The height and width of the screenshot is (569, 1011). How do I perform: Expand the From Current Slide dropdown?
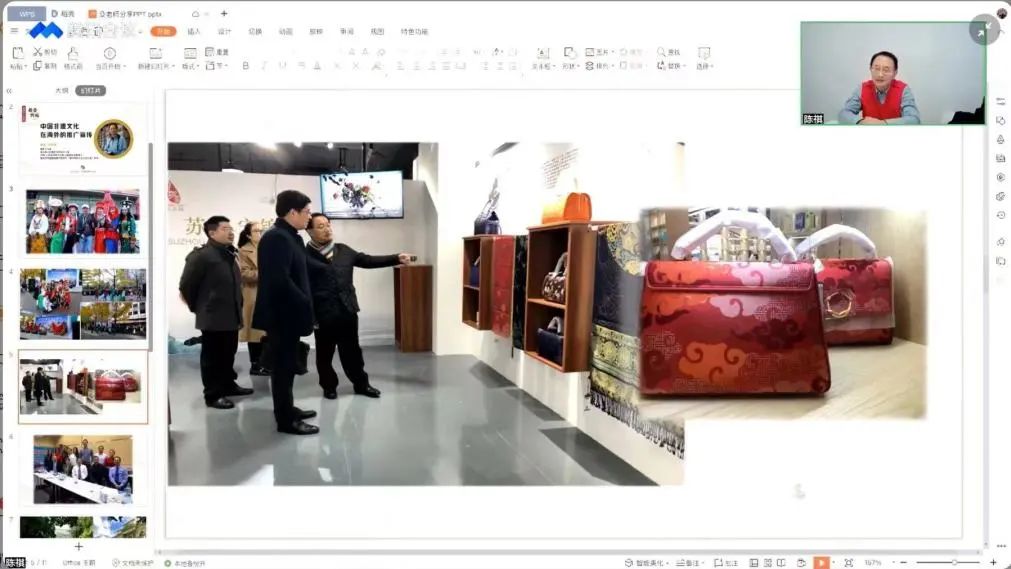point(124,66)
